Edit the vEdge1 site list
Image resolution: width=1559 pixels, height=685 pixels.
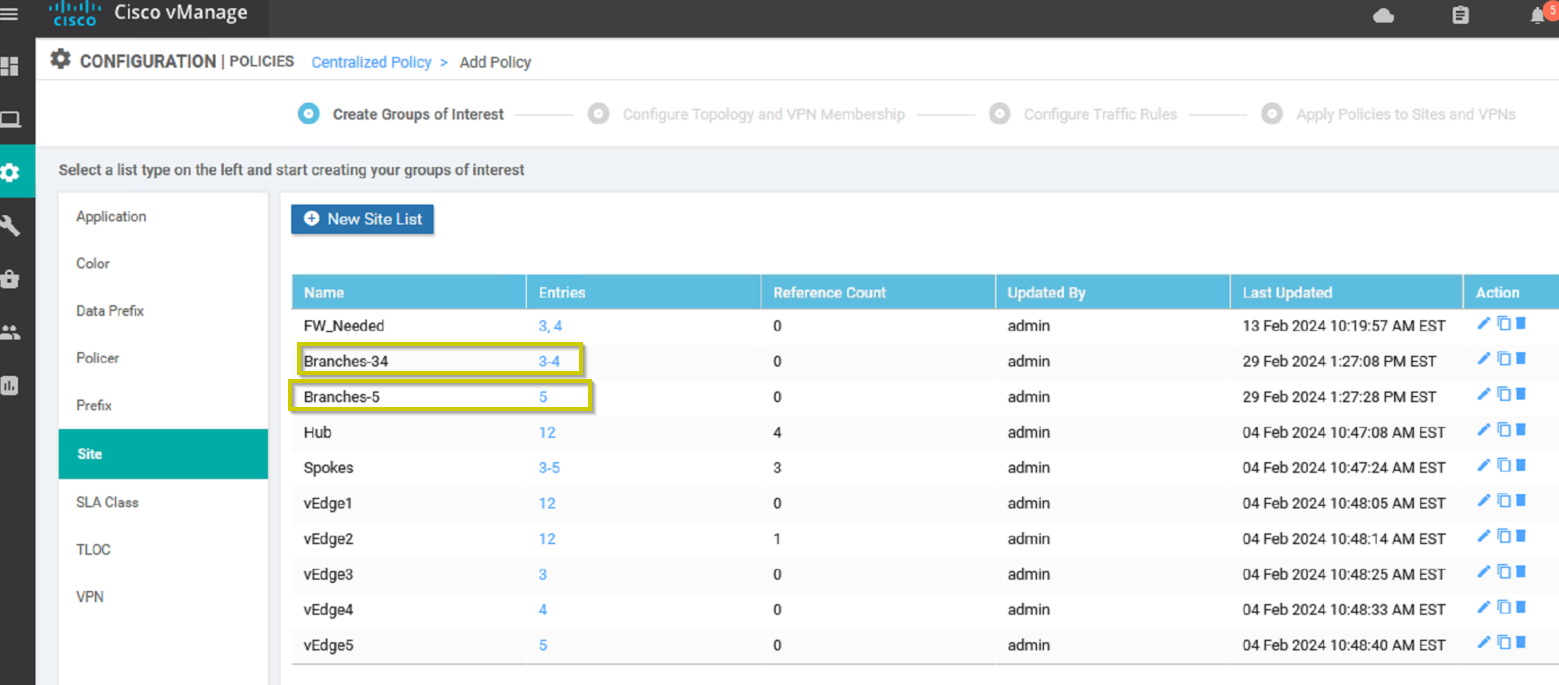pyautogui.click(x=1484, y=500)
